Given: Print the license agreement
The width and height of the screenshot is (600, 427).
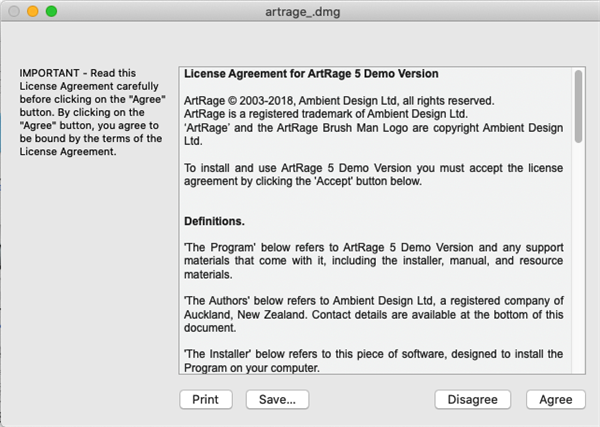Looking at the screenshot, I should (206, 399).
